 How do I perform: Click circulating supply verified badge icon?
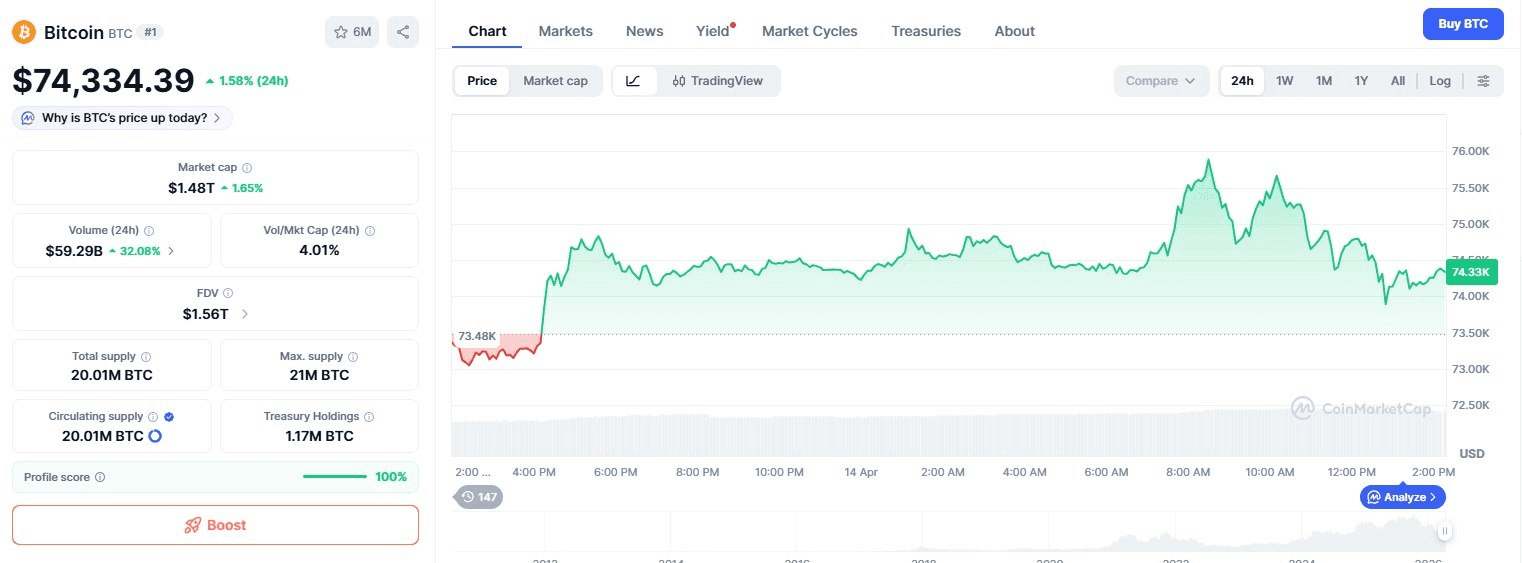coord(169,417)
